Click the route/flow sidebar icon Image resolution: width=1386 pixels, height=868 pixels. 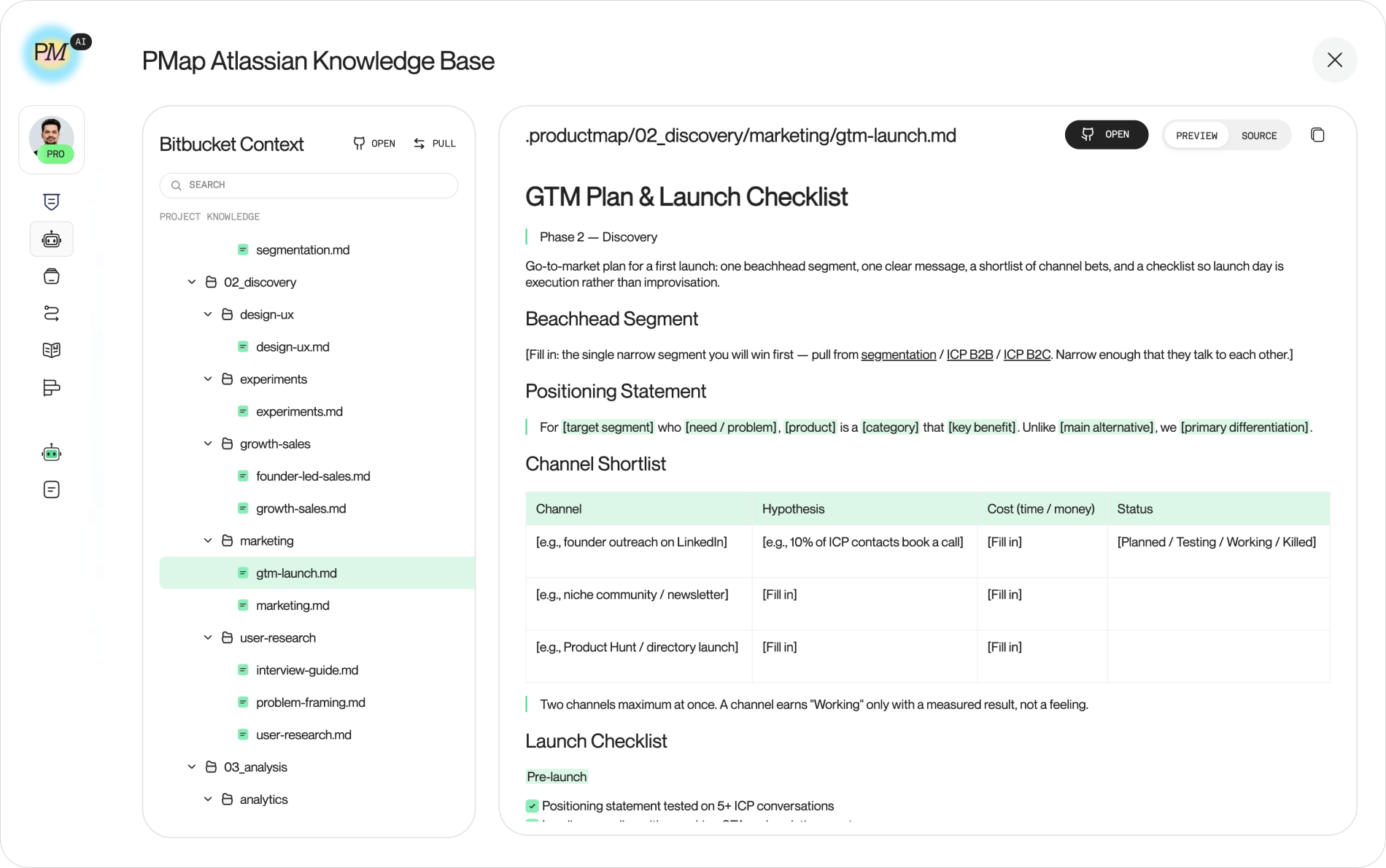click(51, 314)
